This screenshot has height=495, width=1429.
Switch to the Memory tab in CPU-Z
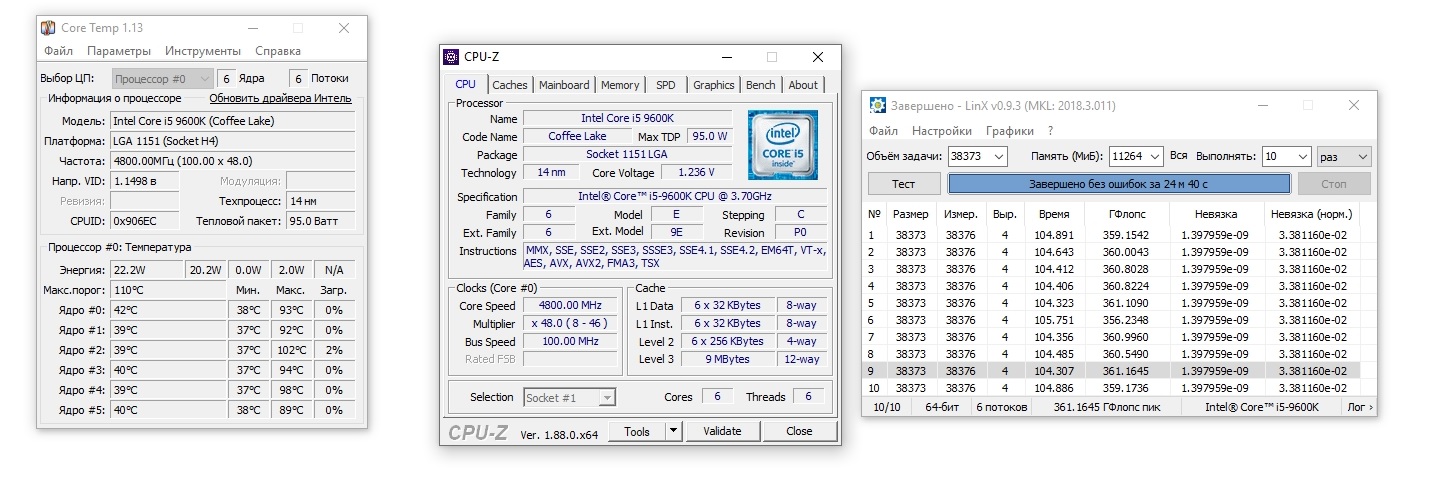[x=620, y=85]
